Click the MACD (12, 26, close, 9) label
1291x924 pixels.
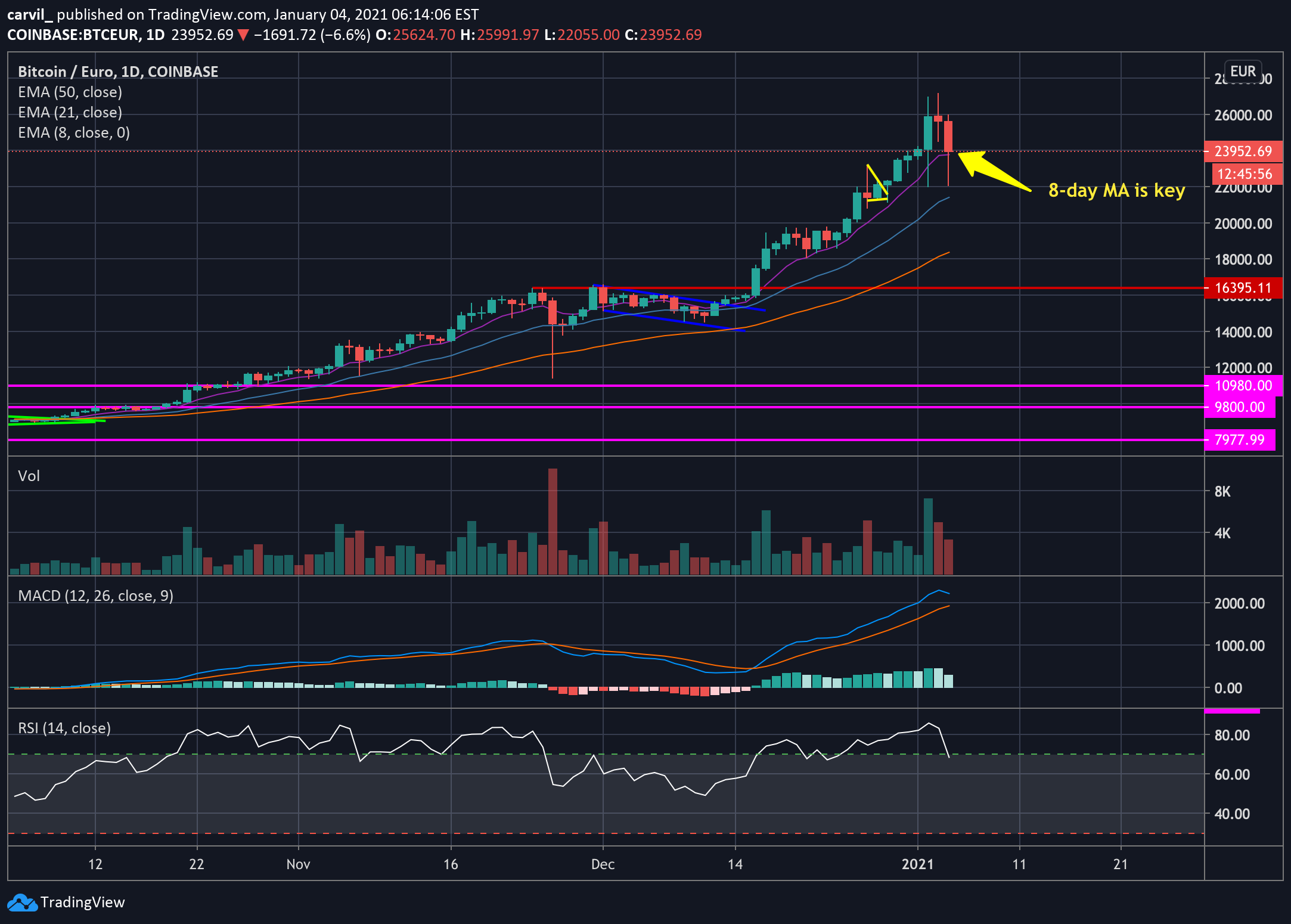(x=95, y=596)
